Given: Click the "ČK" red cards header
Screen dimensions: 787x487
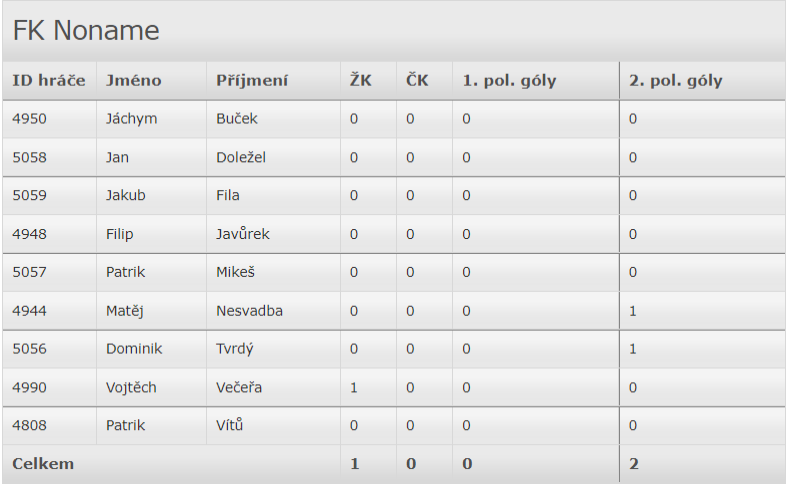Looking at the screenshot, I should [417, 81].
